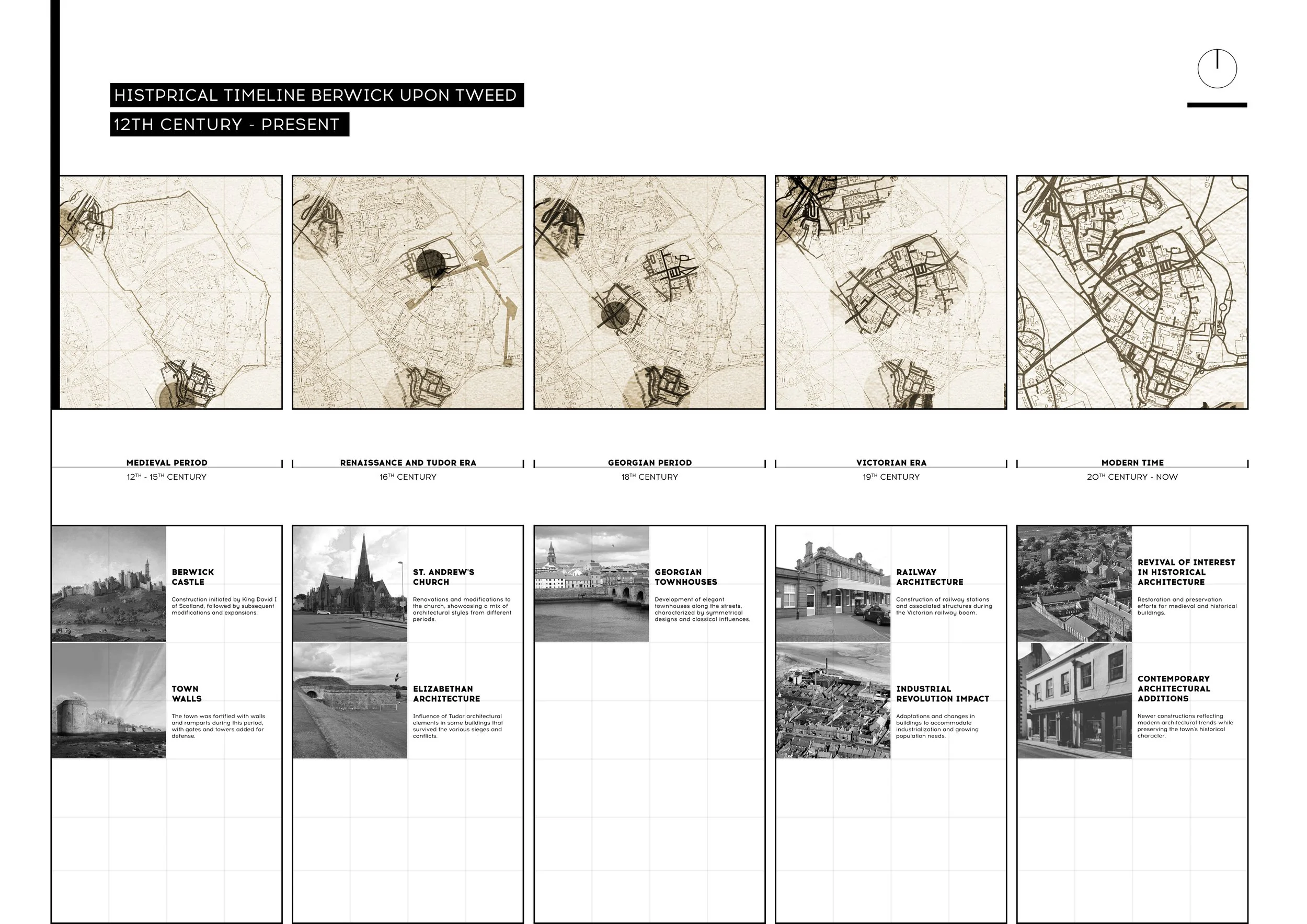Viewport: 1307px width, 924px height.
Task: Click the Victorian Era timeline heading
Action: tap(891, 463)
